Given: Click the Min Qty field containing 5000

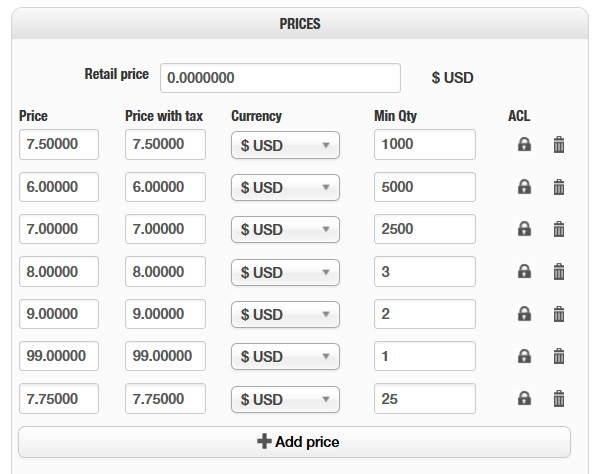Looking at the screenshot, I should point(425,187).
